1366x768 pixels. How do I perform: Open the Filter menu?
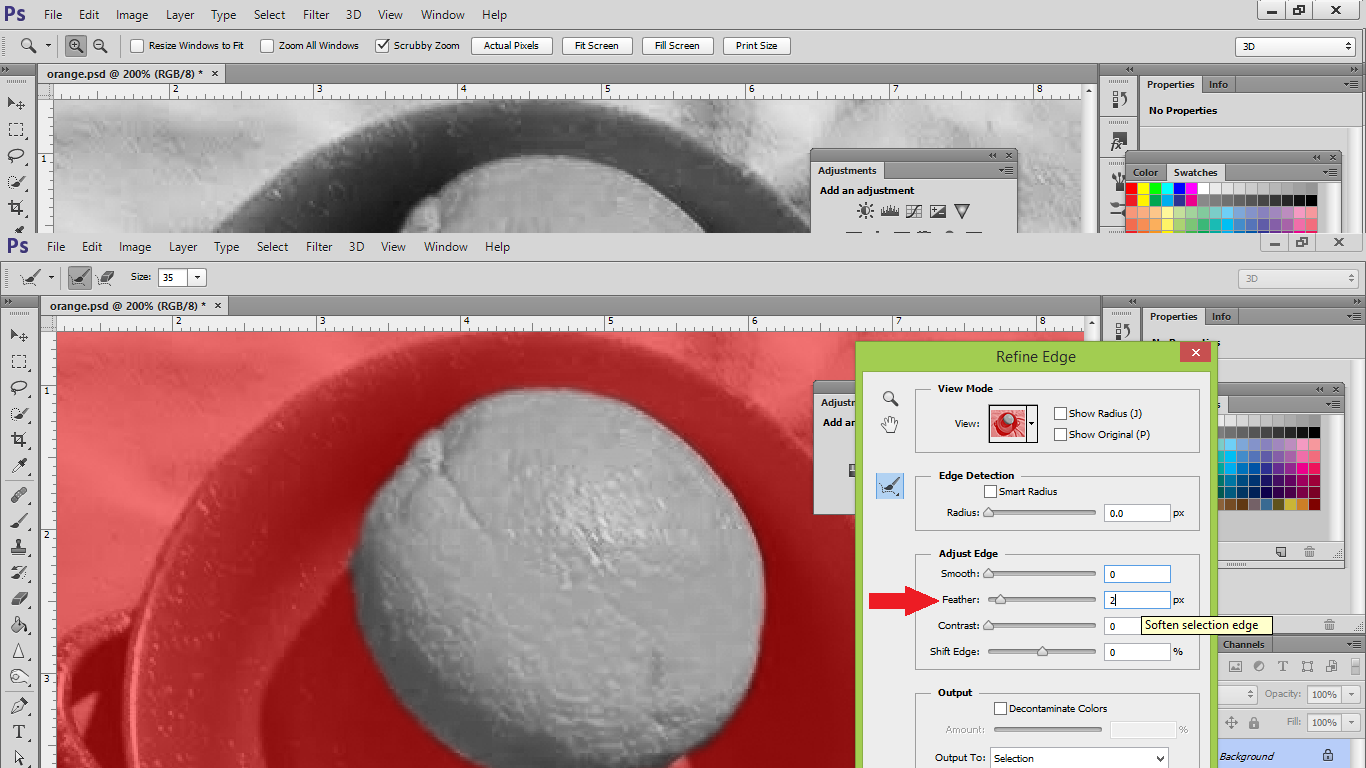click(x=319, y=246)
